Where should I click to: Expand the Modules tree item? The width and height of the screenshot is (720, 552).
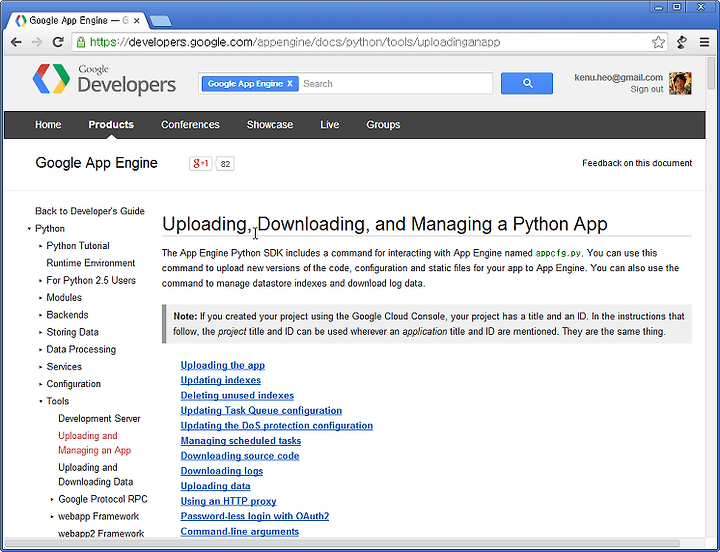coord(40,298)
